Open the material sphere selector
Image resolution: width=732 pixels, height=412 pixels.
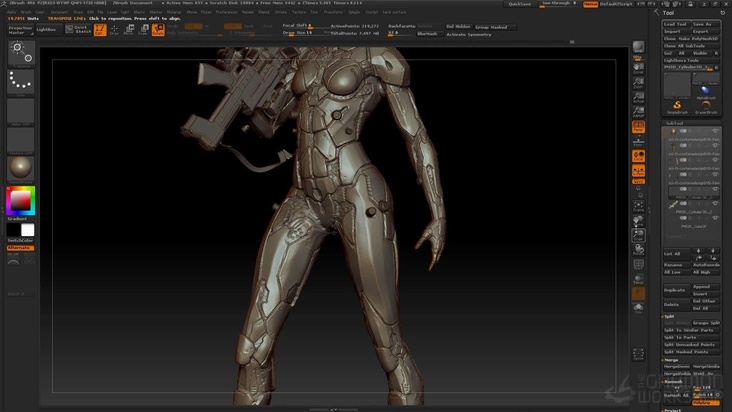[21, 169]
